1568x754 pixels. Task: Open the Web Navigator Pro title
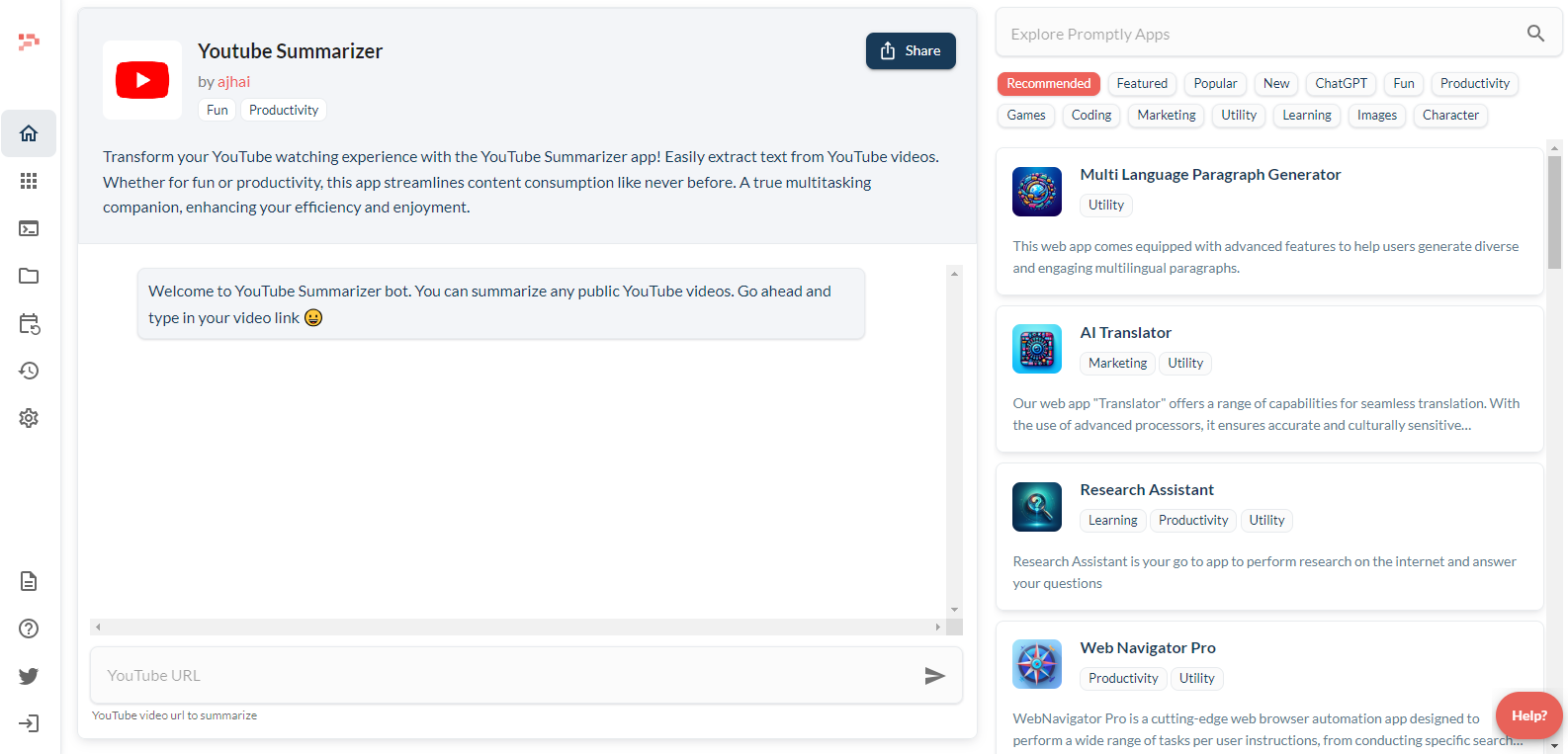(x=1148, y=648)
